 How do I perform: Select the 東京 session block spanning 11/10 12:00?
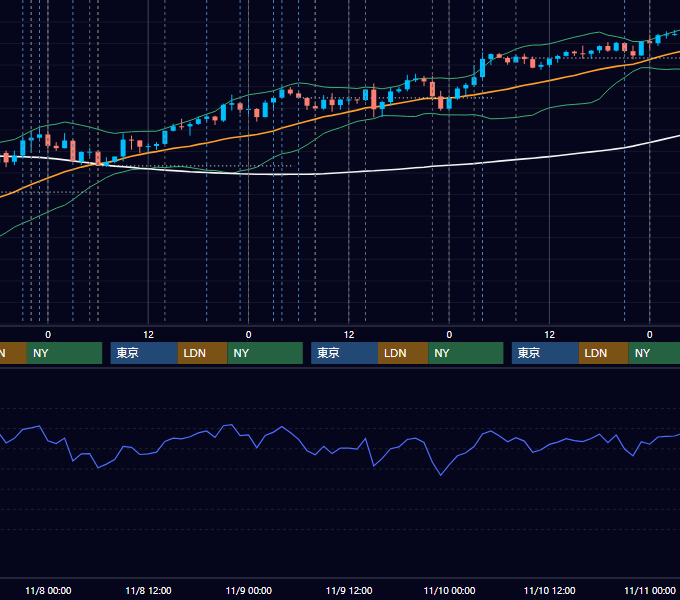[x=545, y=353]
